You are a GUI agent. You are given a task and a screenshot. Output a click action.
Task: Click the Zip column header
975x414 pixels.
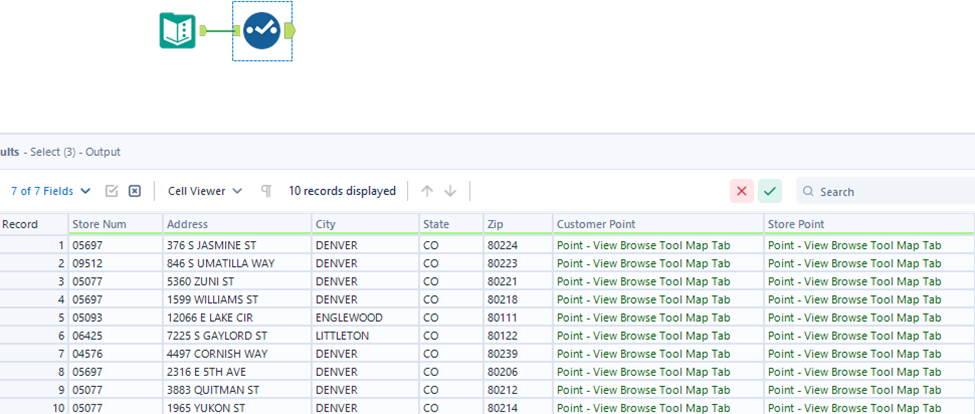click(519, 224)
